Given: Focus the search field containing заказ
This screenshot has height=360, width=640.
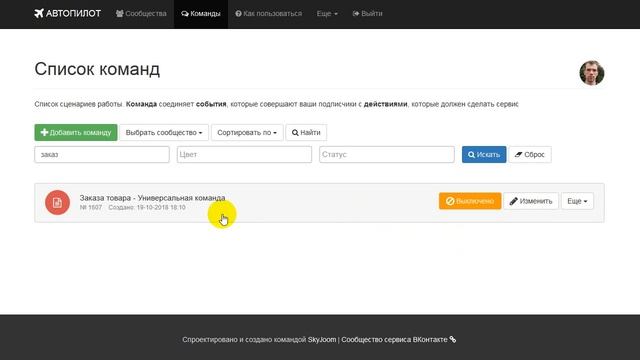Looking at the screenshot, I should 102,154.
